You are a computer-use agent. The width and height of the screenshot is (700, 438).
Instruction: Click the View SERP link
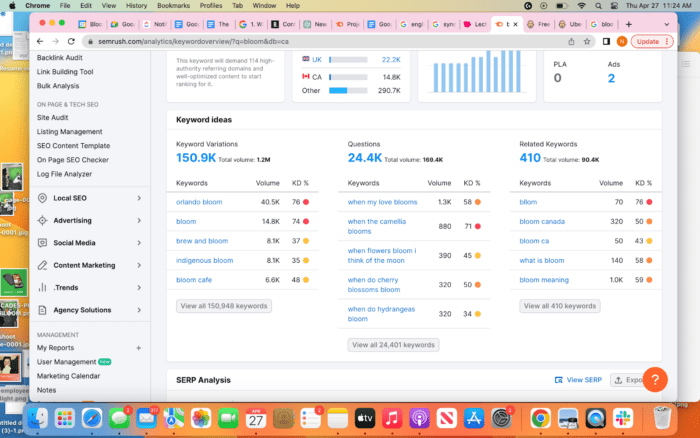click(x=578, y=380)
